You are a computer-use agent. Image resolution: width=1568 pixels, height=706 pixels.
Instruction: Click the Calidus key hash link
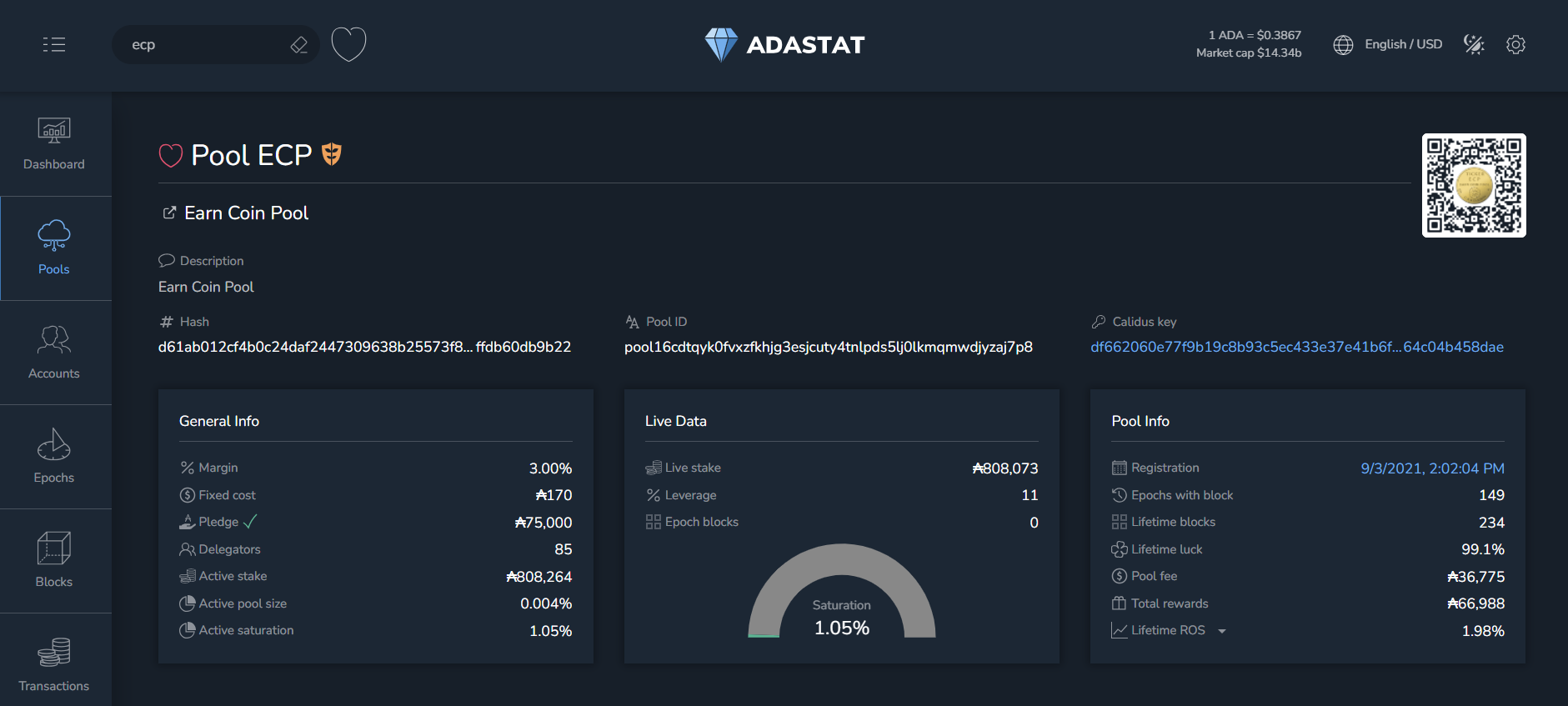pos(1296,347)
